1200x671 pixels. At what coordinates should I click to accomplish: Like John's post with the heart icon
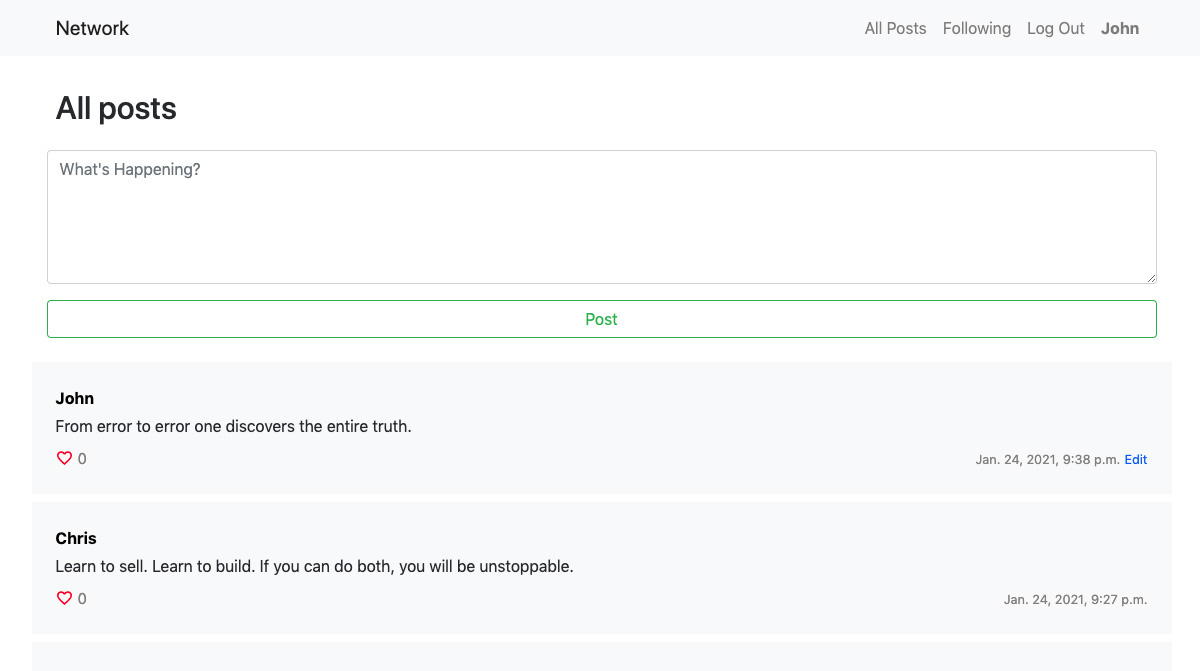click(64, 459)
